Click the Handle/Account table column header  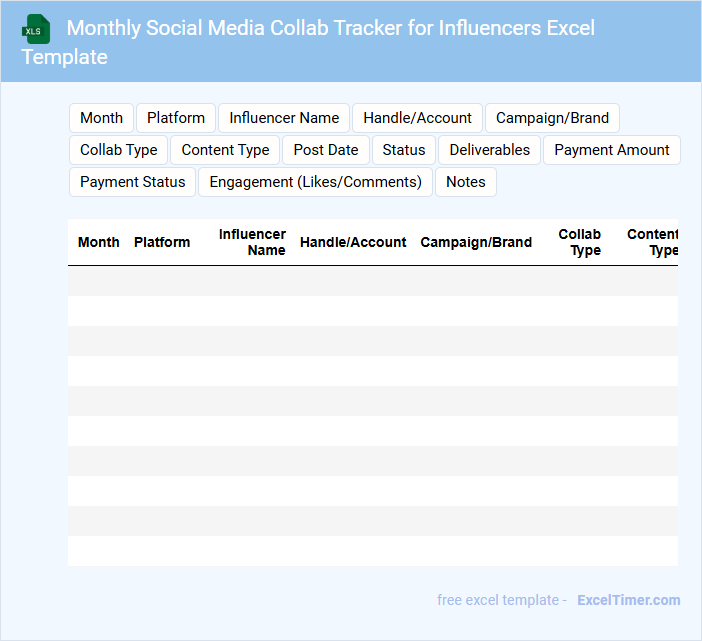tap(353, 242)
